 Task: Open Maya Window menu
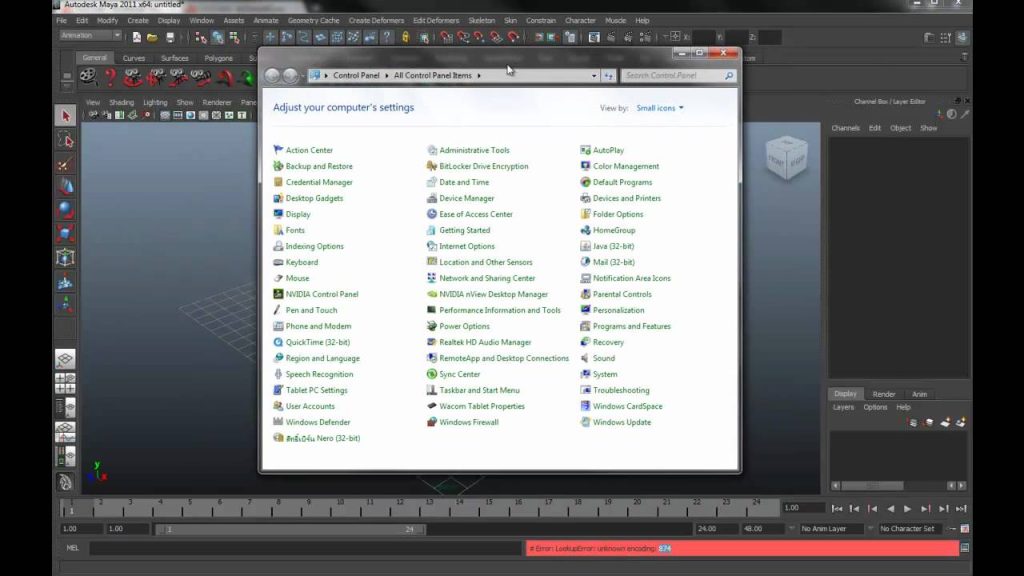tap(201, 21)
